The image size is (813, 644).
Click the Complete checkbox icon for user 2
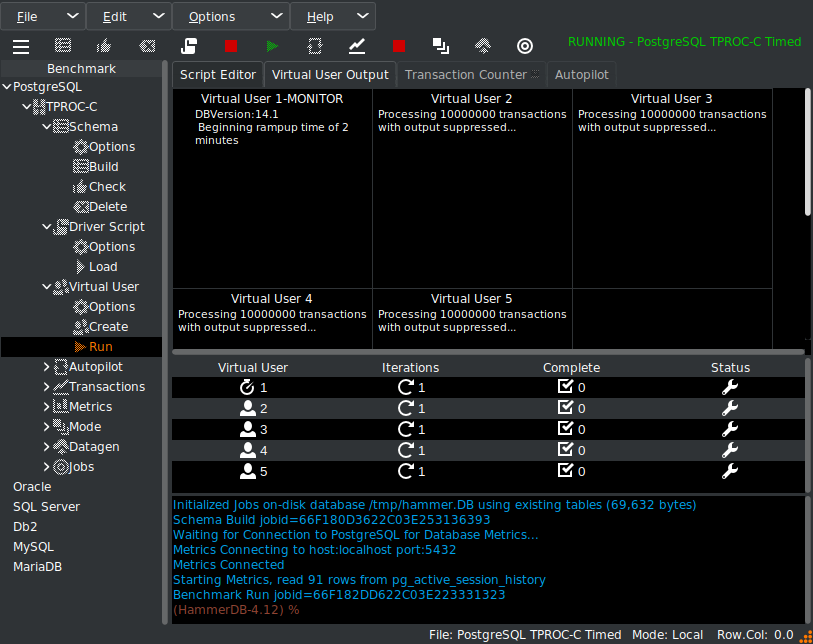[565, 408]
